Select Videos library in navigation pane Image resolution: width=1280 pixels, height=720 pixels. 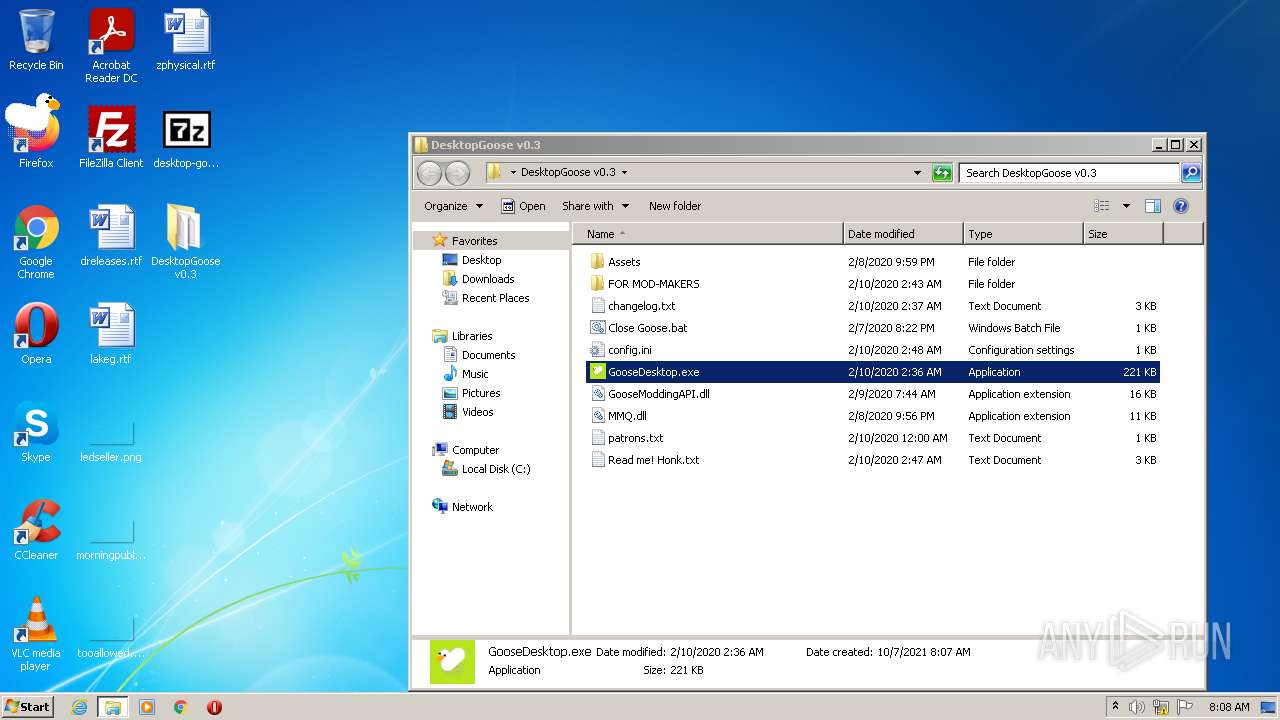(477, 412)
